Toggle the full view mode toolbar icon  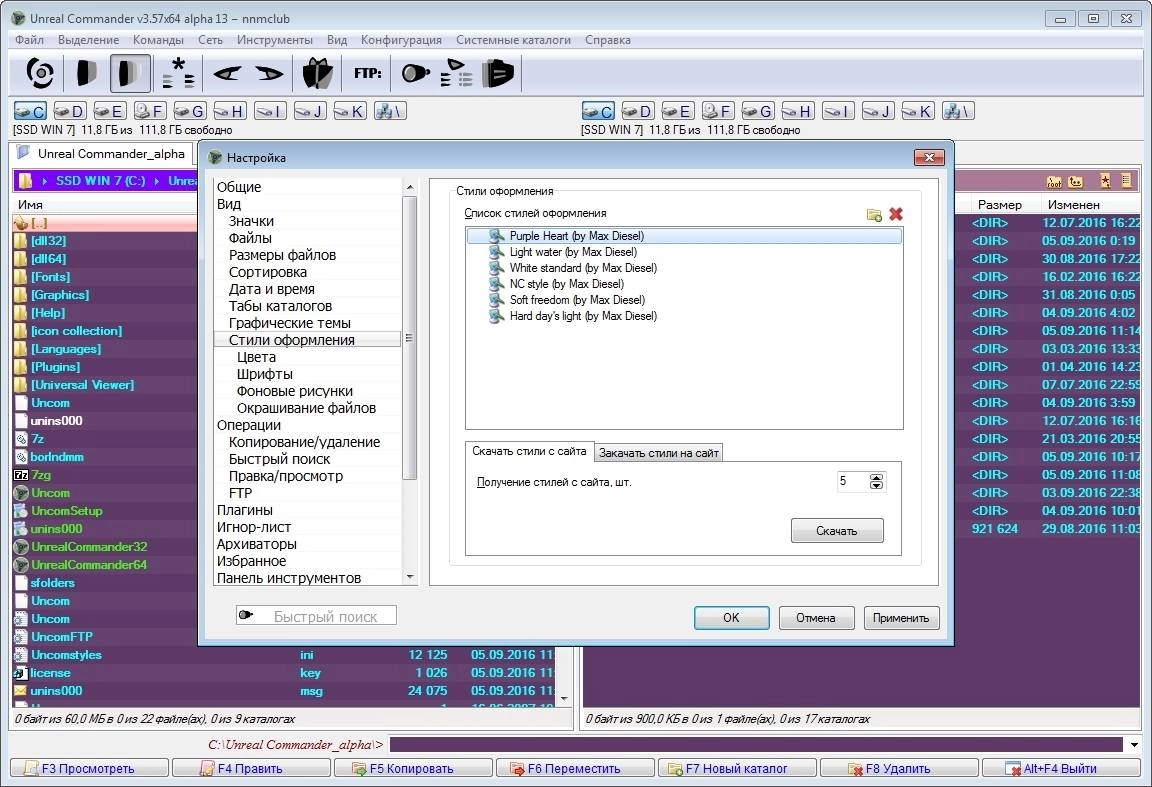(131, 73)
